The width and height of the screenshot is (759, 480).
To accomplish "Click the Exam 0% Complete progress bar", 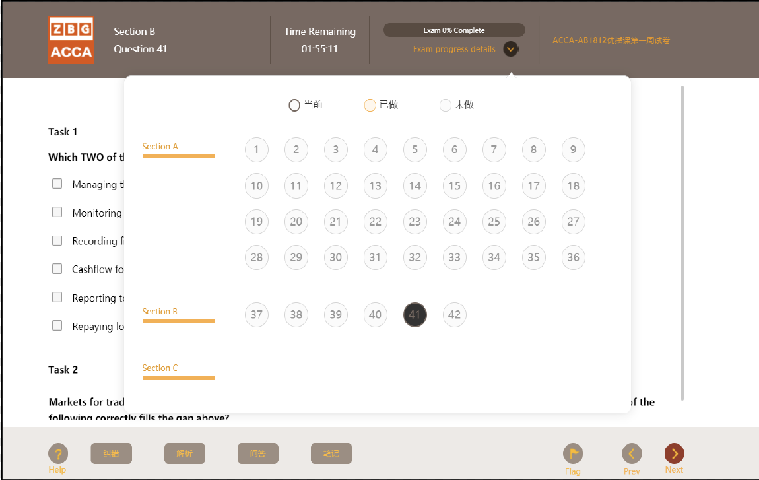I will pos(454,30).
